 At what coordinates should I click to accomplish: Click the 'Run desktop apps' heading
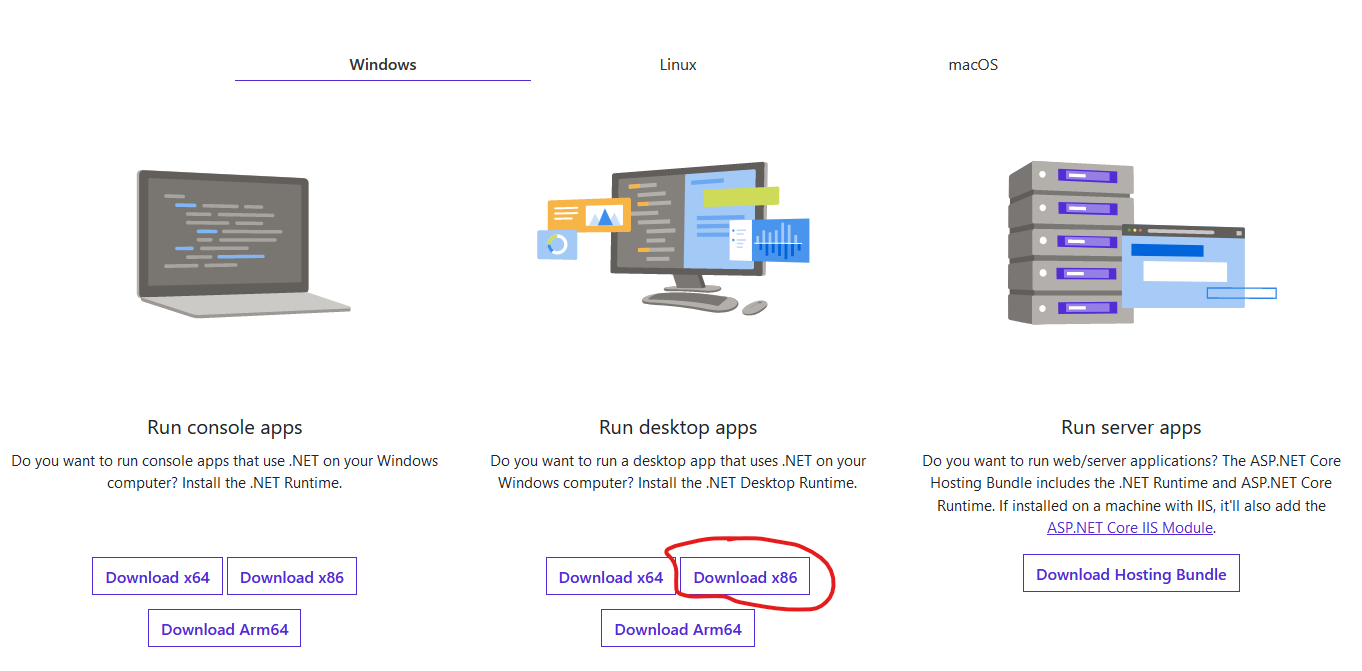pos(678,428)
